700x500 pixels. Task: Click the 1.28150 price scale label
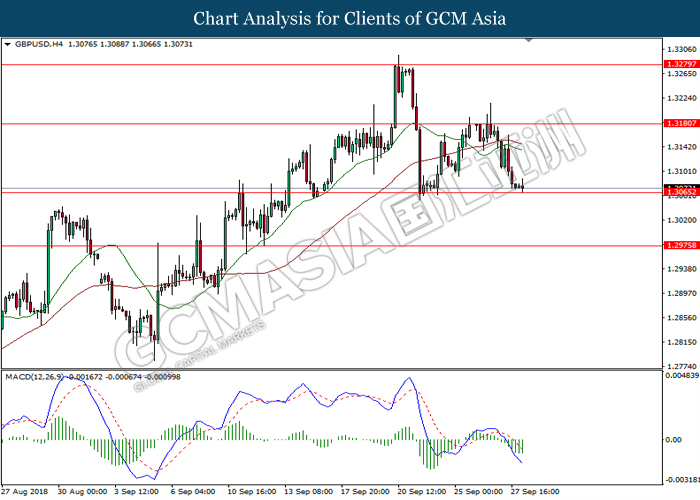pyautogui.click(x=682, y=342)
